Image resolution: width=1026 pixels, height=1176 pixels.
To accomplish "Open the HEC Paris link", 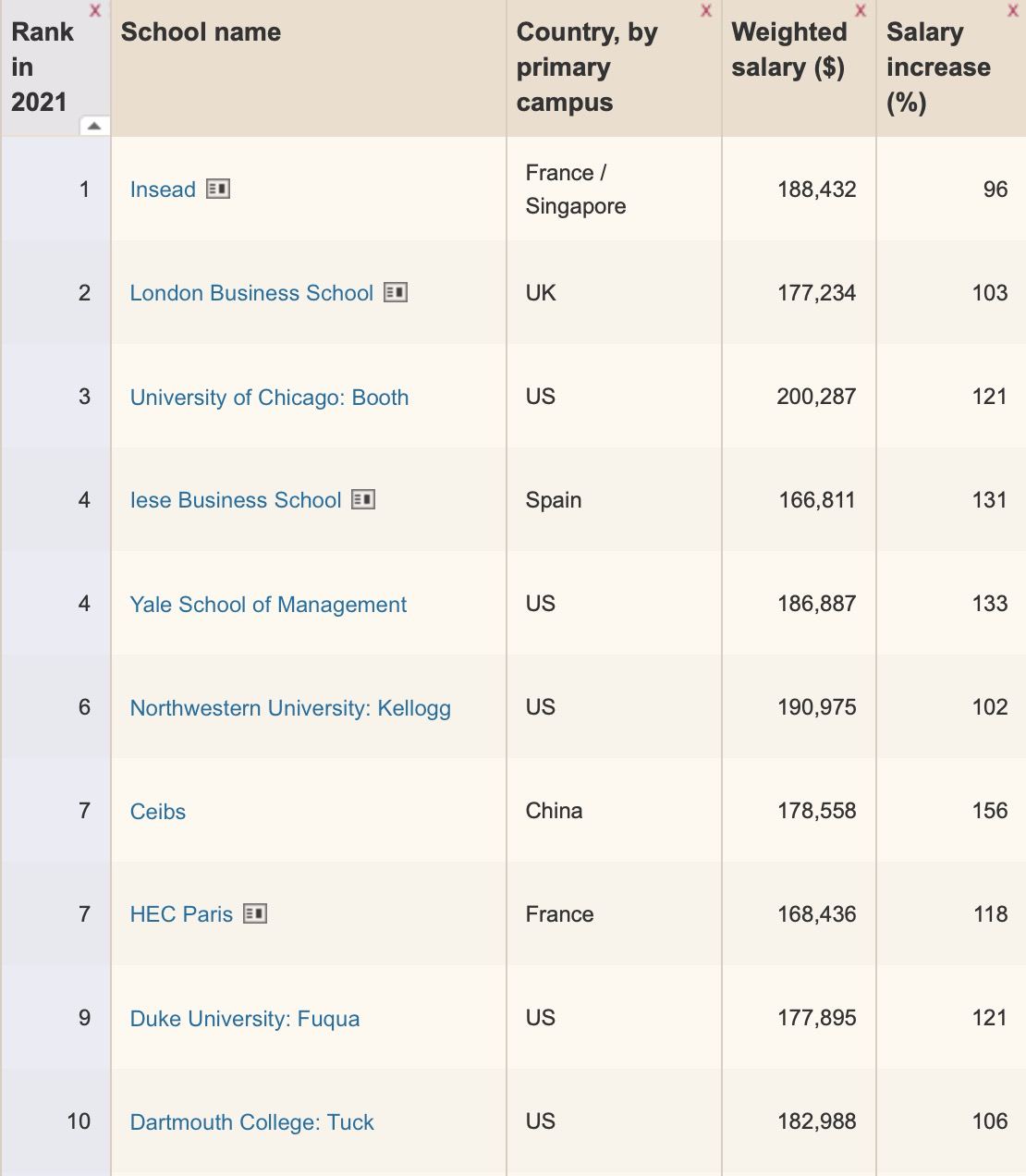I will 181,914.
